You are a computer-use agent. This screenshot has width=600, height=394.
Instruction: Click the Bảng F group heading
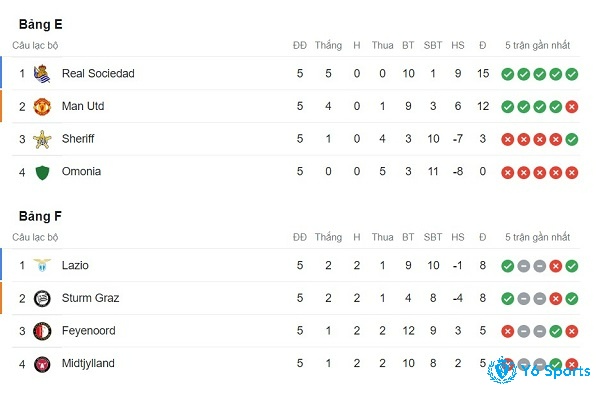pos(40,216)
